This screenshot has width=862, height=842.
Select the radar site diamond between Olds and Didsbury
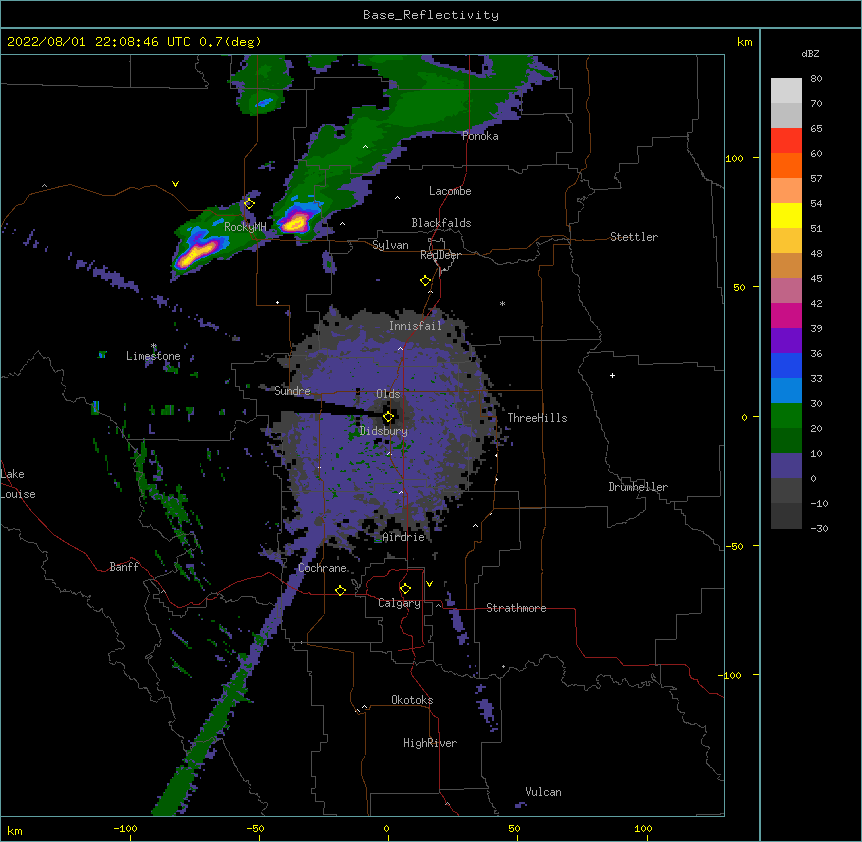388,417
